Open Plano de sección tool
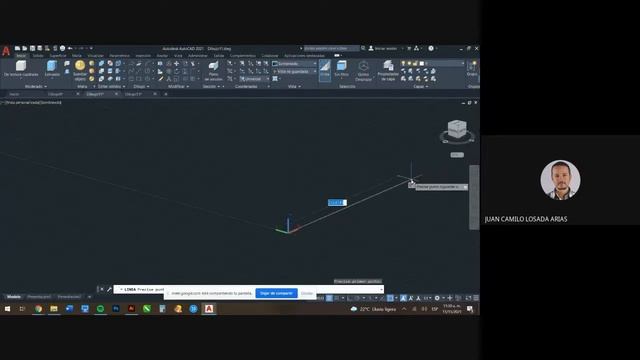The image size is (640, 360). click(213, 71)
